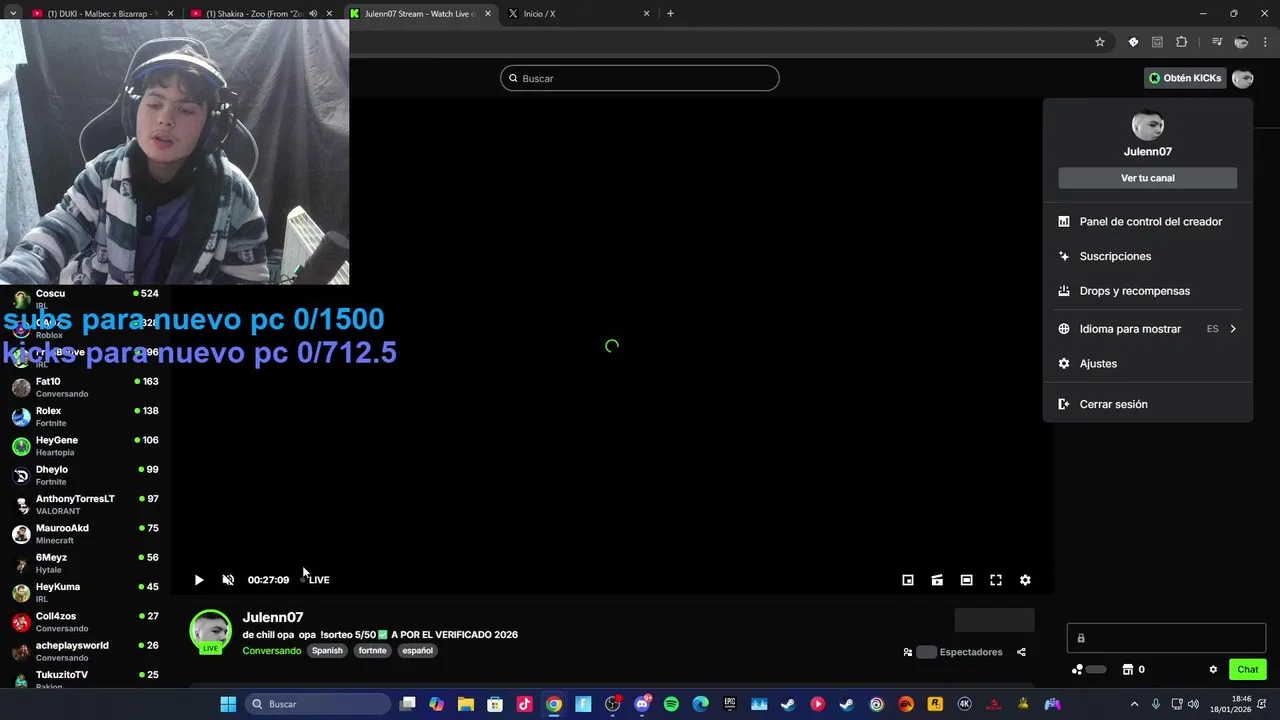Select MaurooAkd in recommended list

(x=85, y=534)
